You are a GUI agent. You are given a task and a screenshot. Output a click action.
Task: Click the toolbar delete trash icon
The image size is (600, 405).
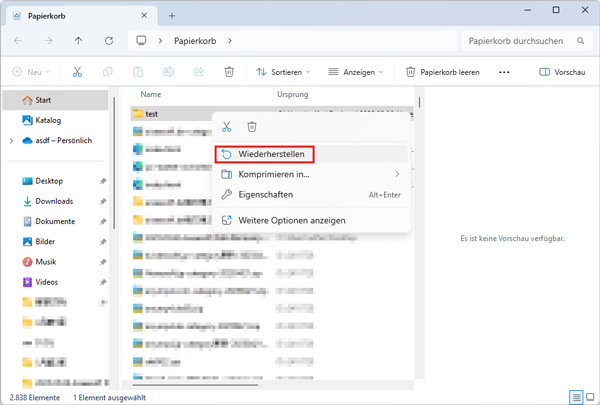click(x=229, y=72)
